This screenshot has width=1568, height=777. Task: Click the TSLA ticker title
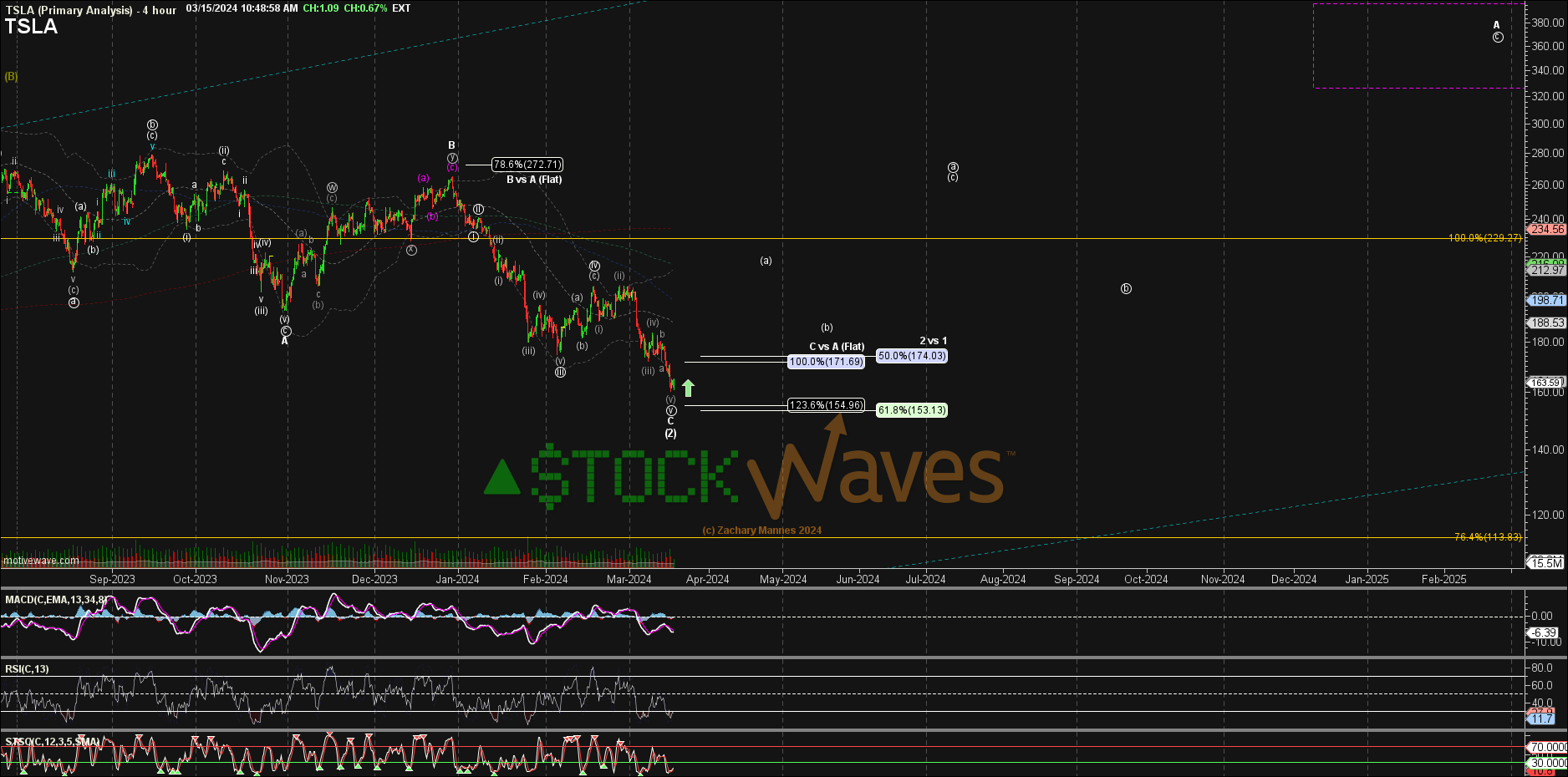click(x=31, y=27)
